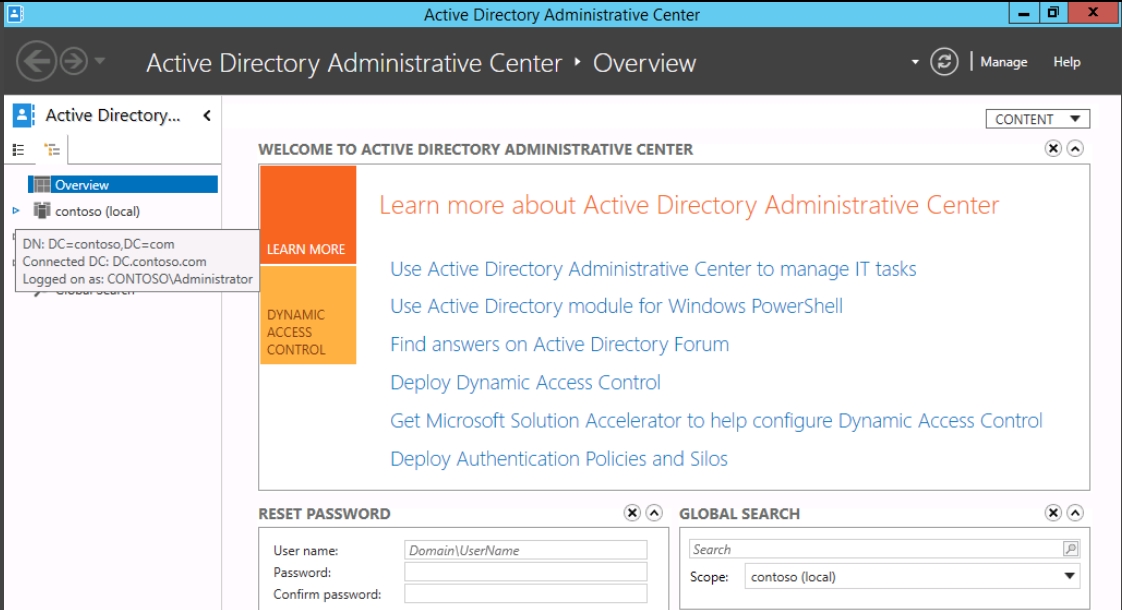The height and width of the screenshot is (610, 1122).
Task: Click the app icon in title bar
Action: (x=15, y=14)
